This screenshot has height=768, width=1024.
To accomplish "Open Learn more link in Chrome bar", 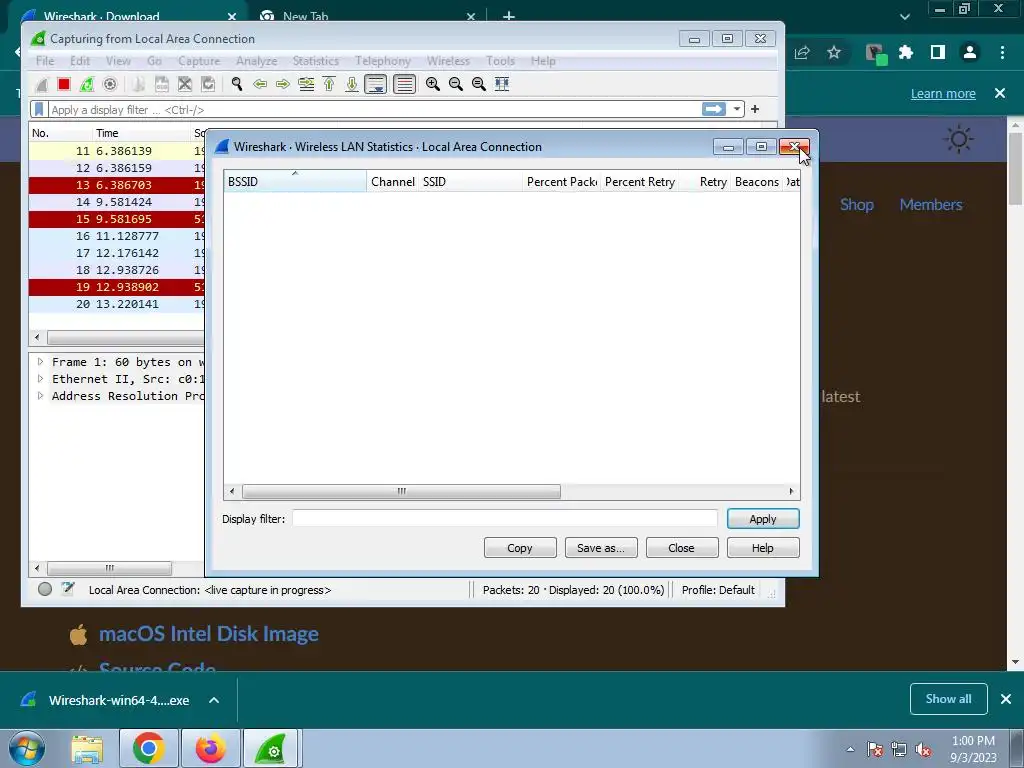I will 943,93.
